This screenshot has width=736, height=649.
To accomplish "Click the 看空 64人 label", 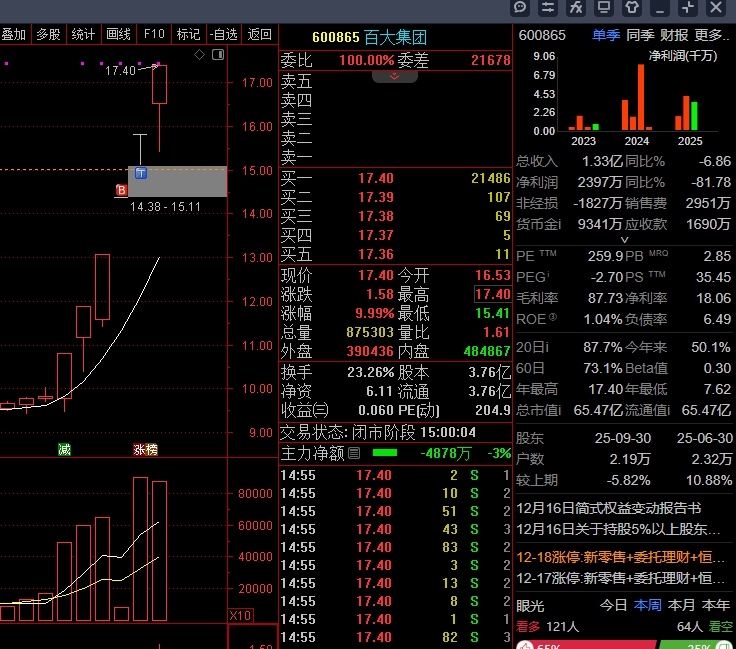I will pos(705,626).
